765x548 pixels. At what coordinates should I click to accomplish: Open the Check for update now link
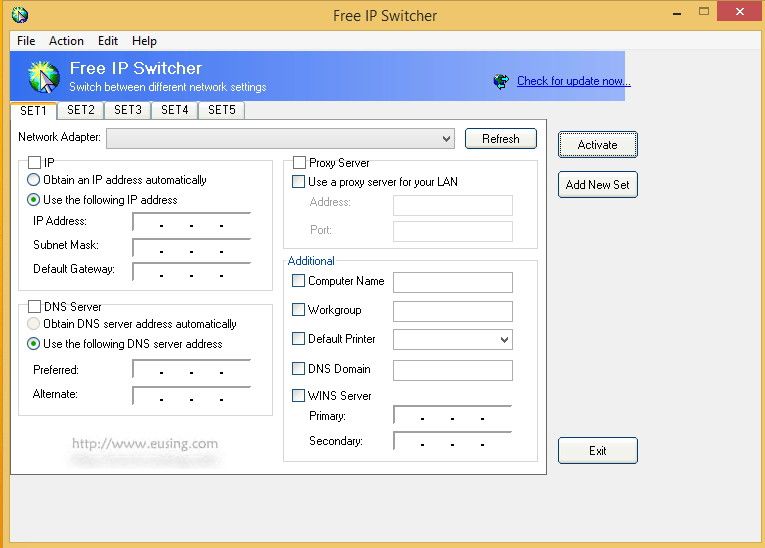[x=573, y=81]
